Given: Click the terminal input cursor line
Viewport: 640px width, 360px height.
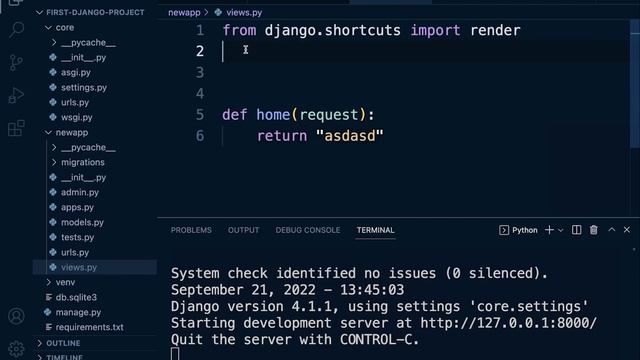Looking at the screenshot, I should (175, 354).
